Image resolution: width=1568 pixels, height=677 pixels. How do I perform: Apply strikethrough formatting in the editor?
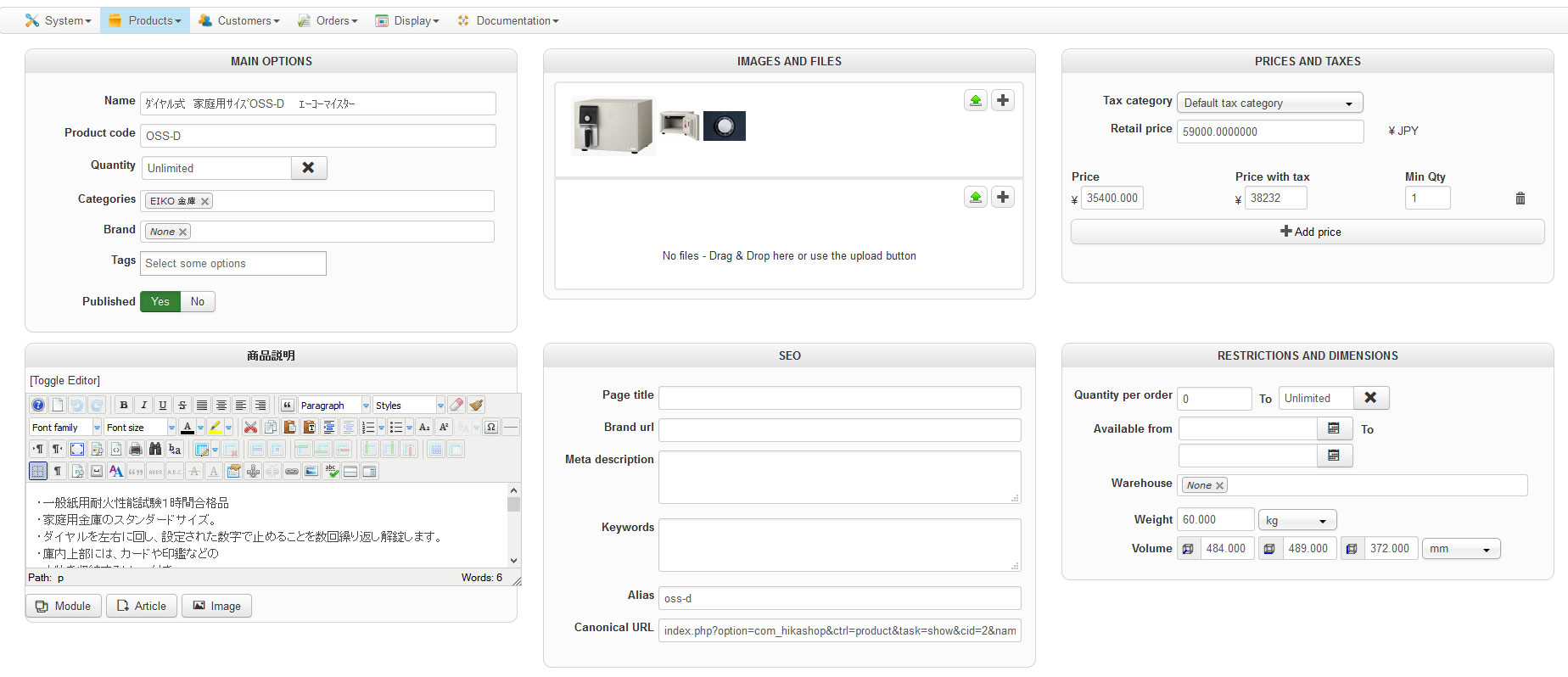pos(182,406)
